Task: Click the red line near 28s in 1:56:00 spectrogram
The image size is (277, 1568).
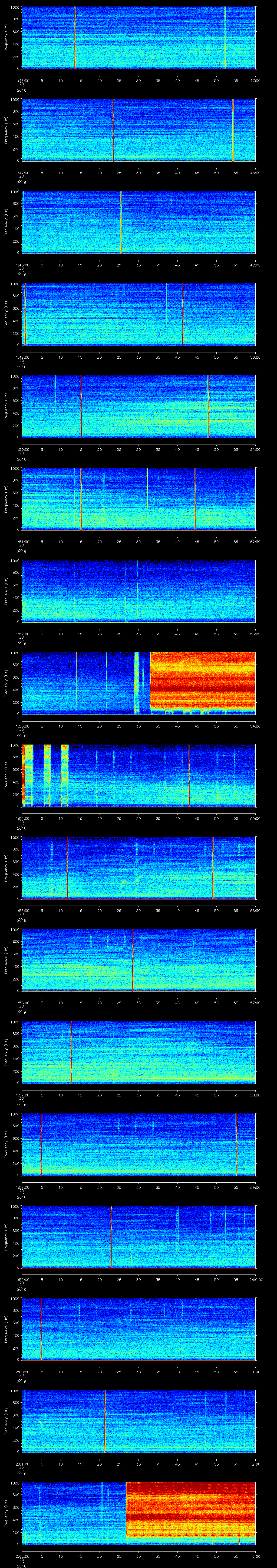Action: coord(133,960)
